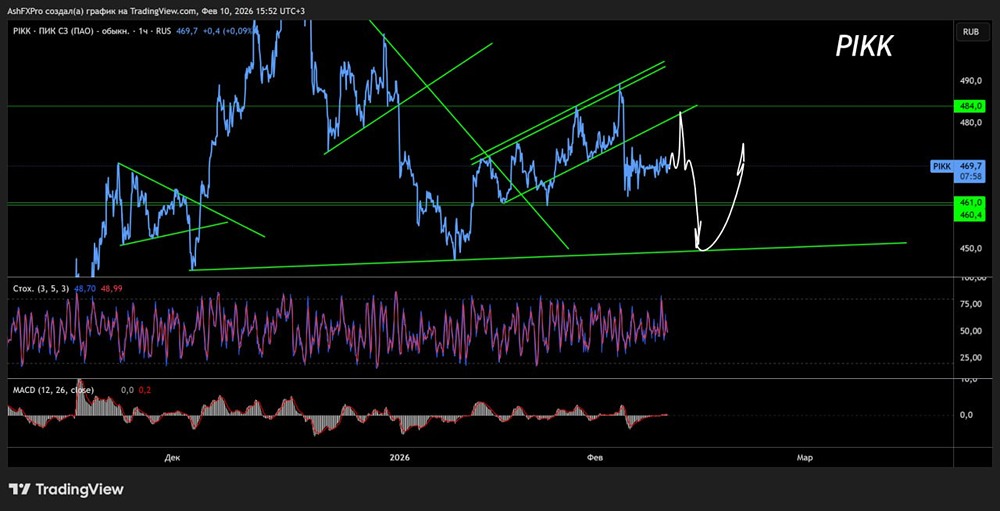Click the blue PIKK symbol tag

click(942, 166)
